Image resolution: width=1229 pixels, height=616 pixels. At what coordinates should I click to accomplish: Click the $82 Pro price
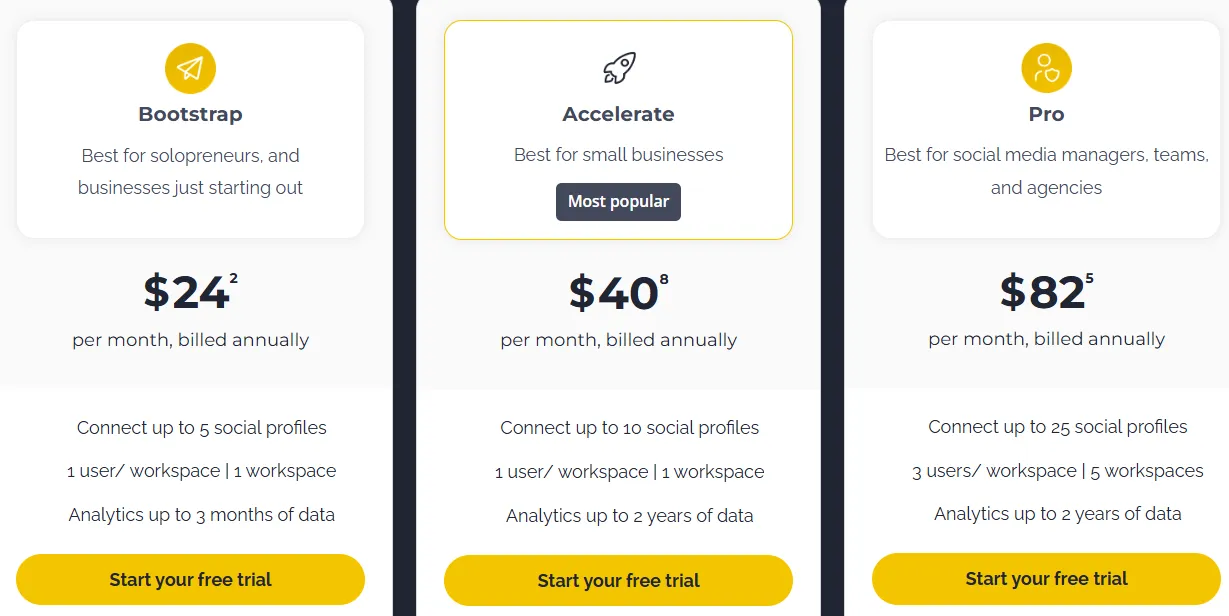[x=1042, y=293]
